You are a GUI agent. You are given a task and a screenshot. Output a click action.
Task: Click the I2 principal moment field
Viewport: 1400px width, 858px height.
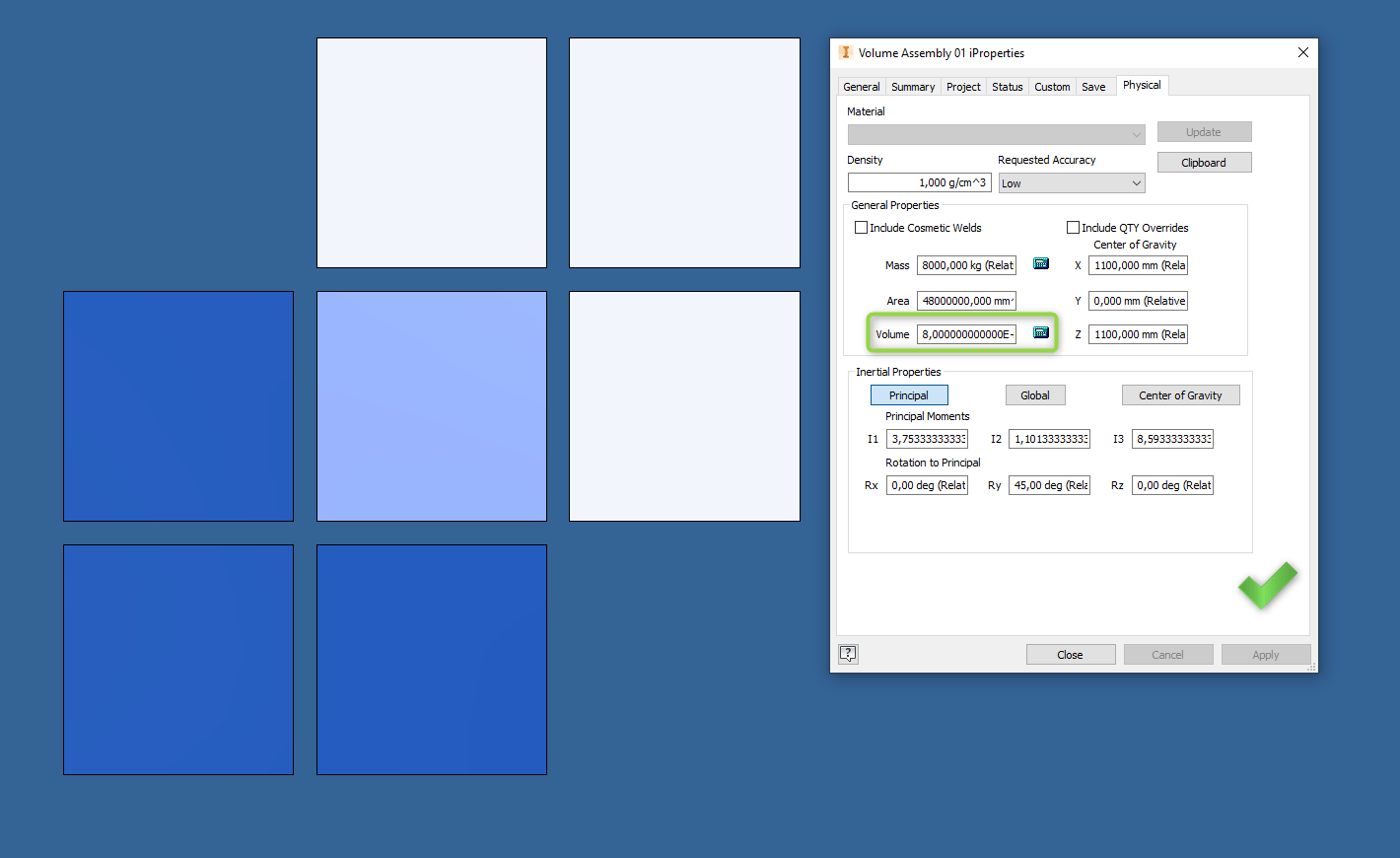(1049, 439)
